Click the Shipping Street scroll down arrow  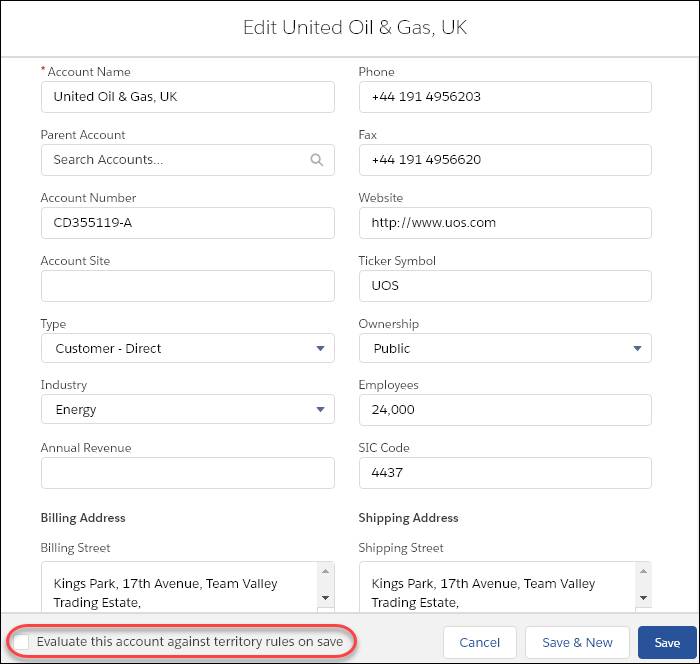[x=643, y=598]
